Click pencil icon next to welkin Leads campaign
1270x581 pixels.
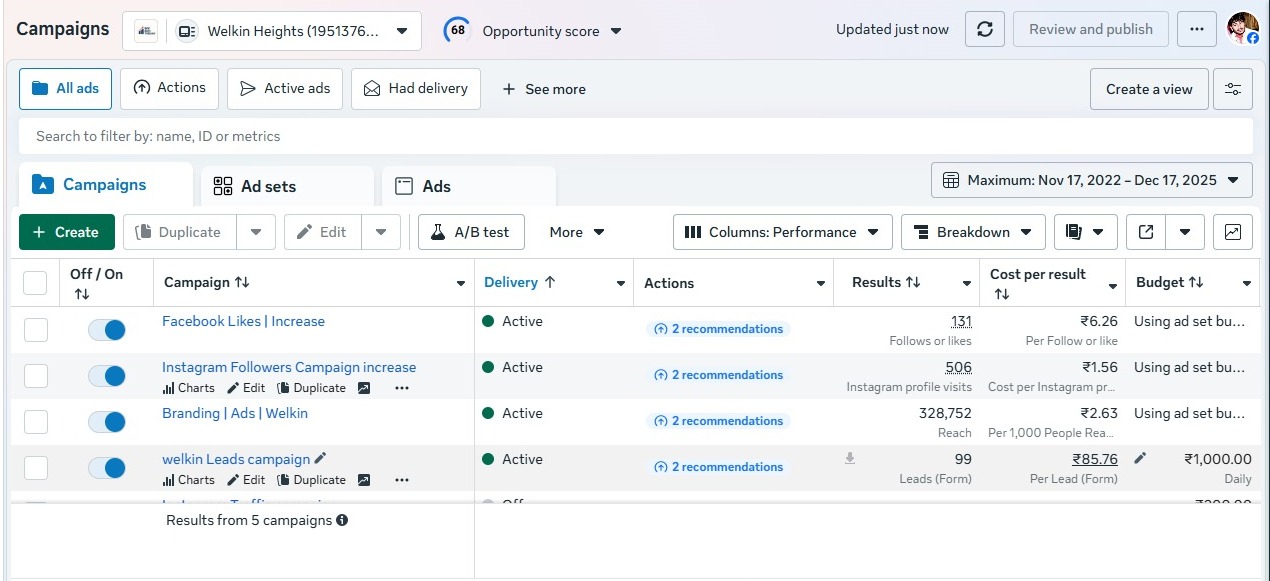(320, 458)
